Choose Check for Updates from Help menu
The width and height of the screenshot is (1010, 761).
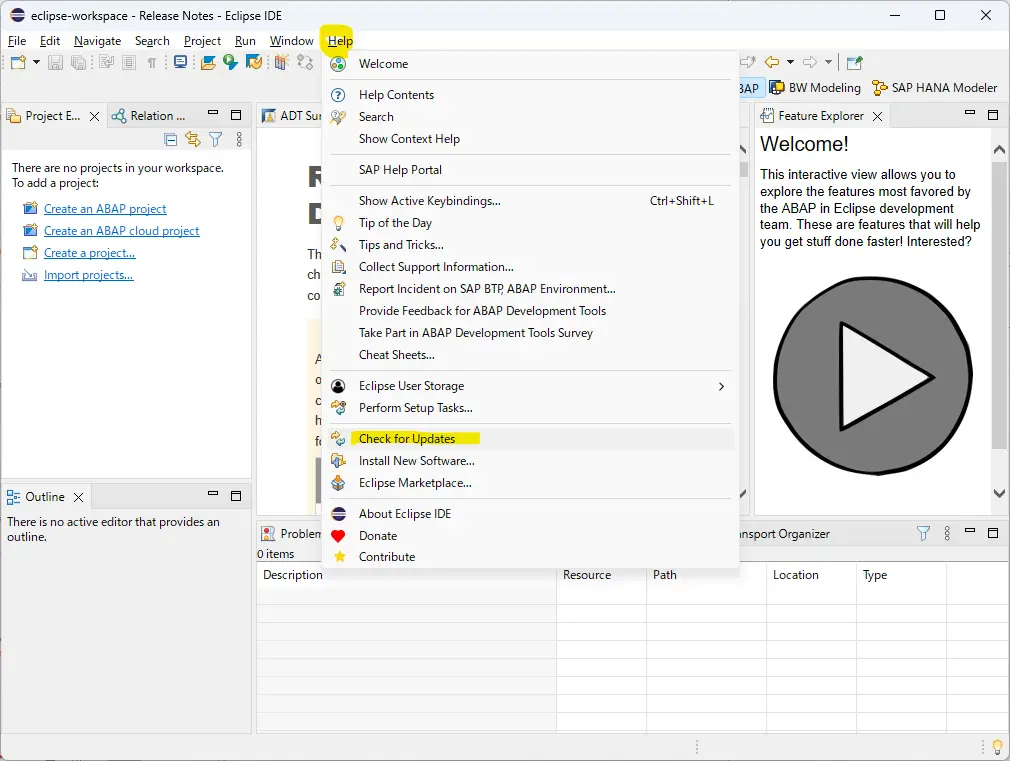coord(531,439)
